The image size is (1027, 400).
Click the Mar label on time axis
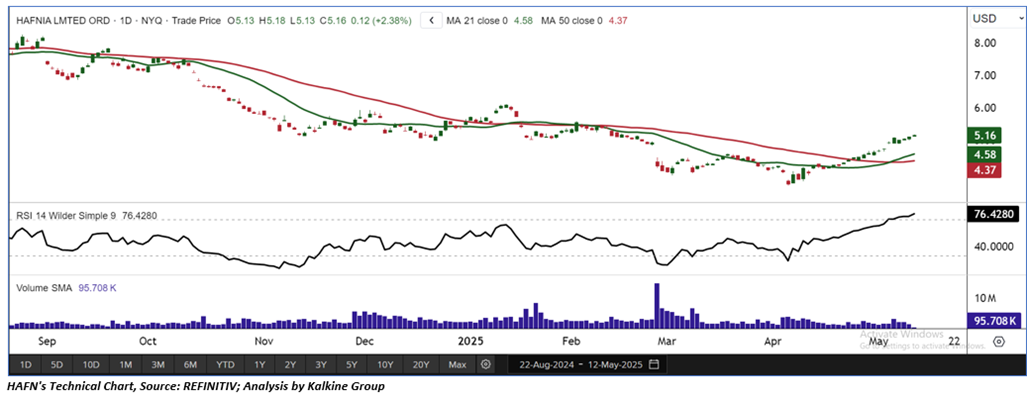666,341
